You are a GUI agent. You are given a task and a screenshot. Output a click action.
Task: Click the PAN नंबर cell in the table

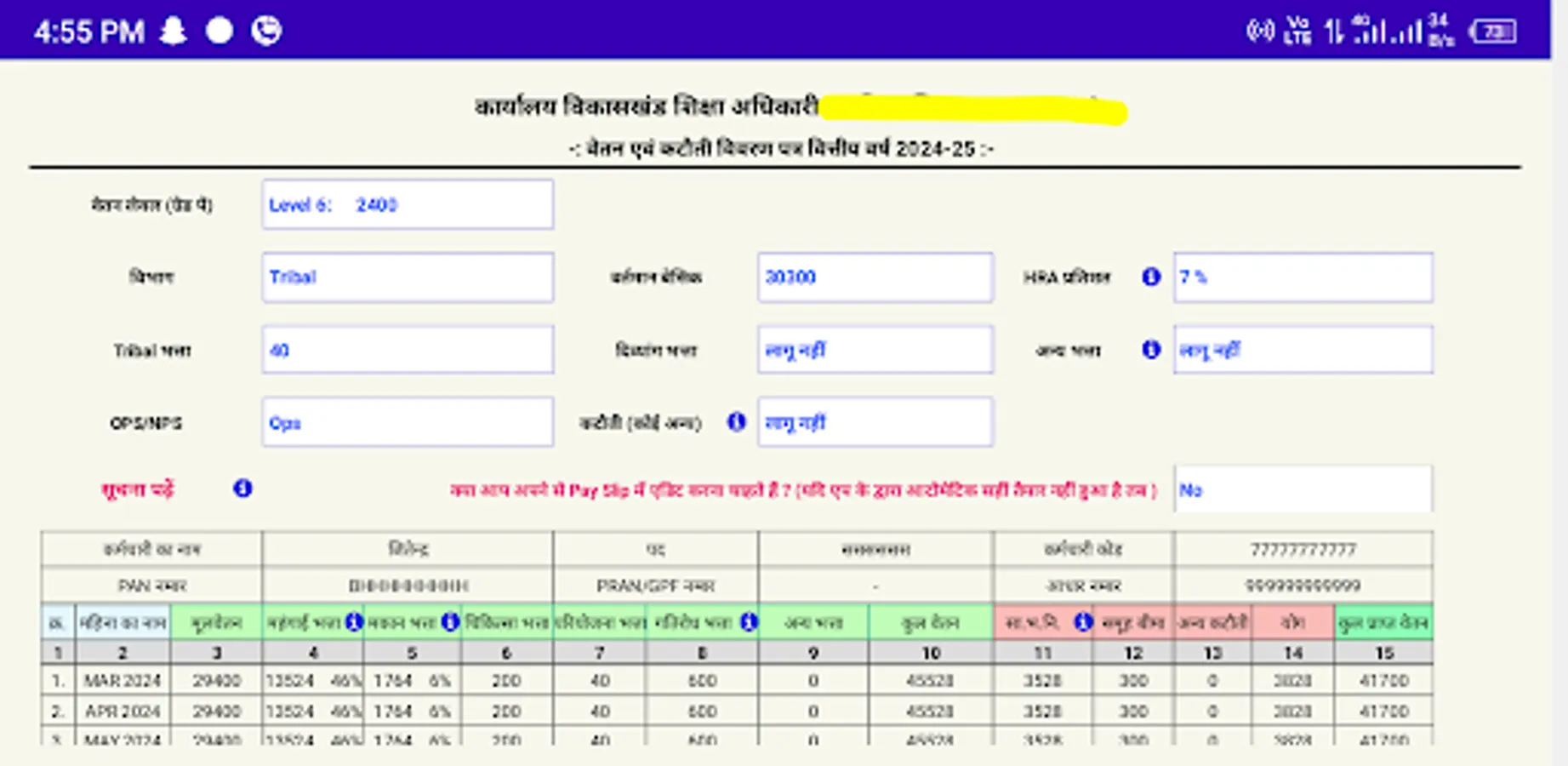point(151,586)
